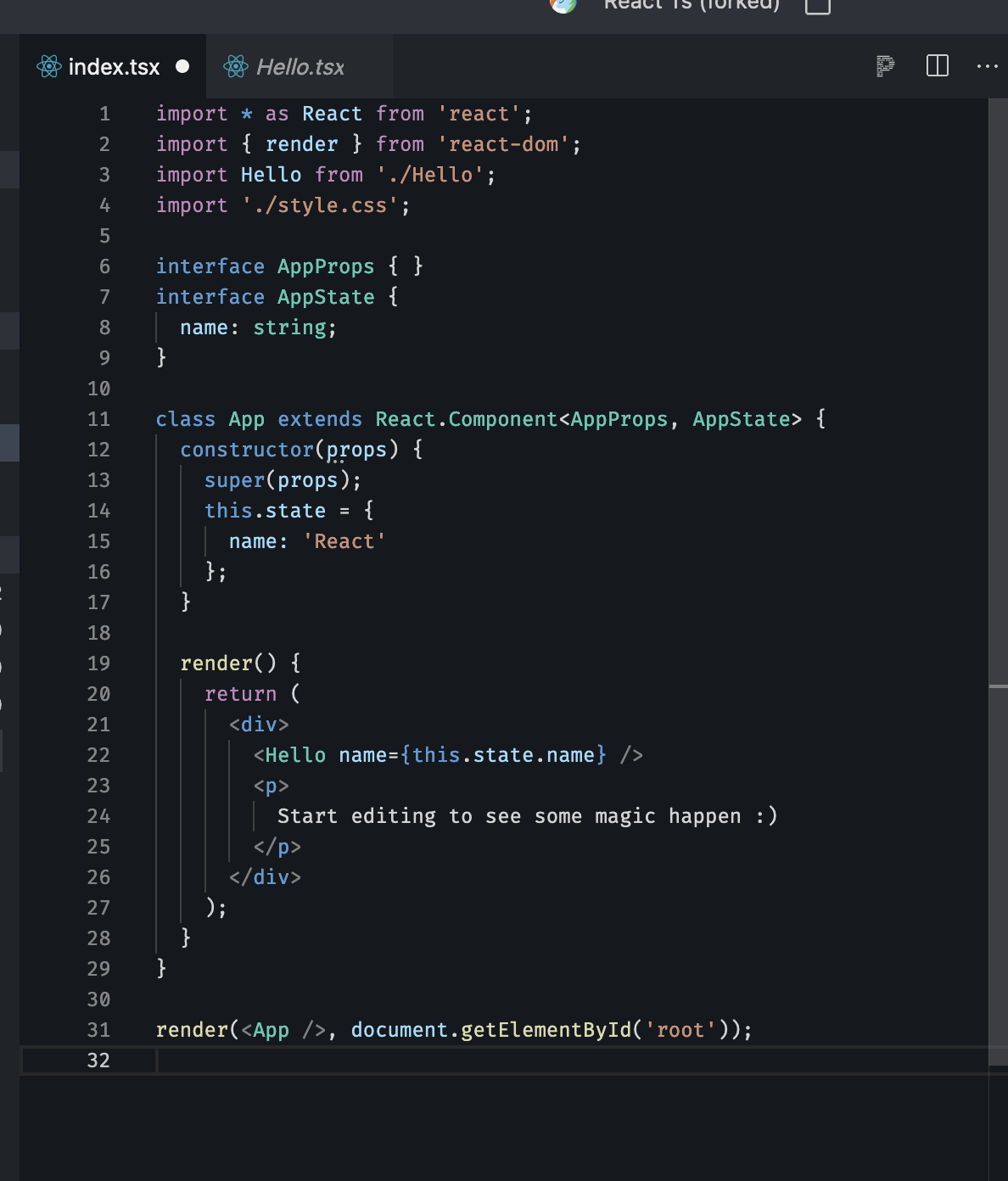Click the 'render()' method name on line 19
The image size is (1008, 1181).
(x=228, y=663)
